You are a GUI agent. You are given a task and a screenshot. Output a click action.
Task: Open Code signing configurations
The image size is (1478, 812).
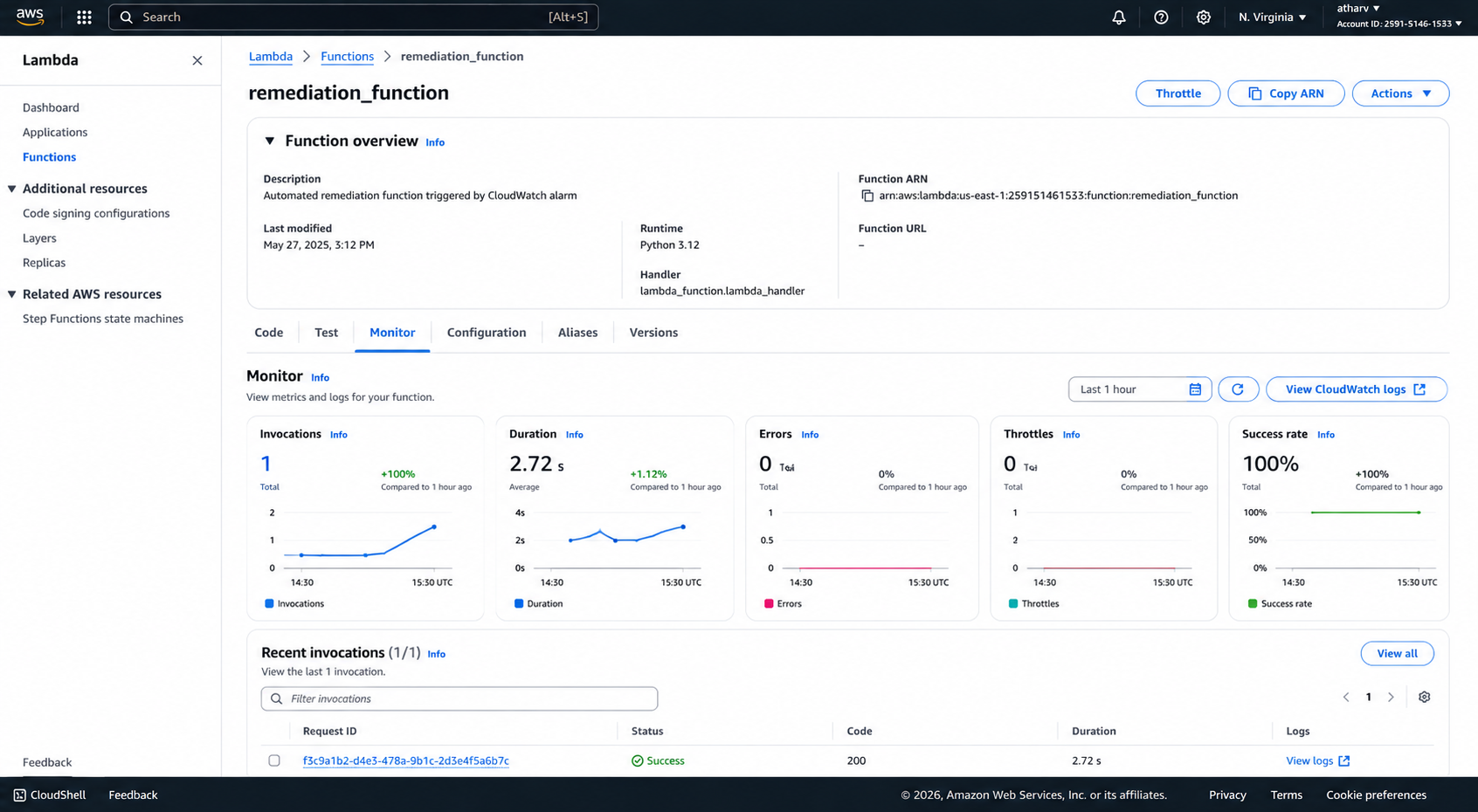tap(96, 213)
